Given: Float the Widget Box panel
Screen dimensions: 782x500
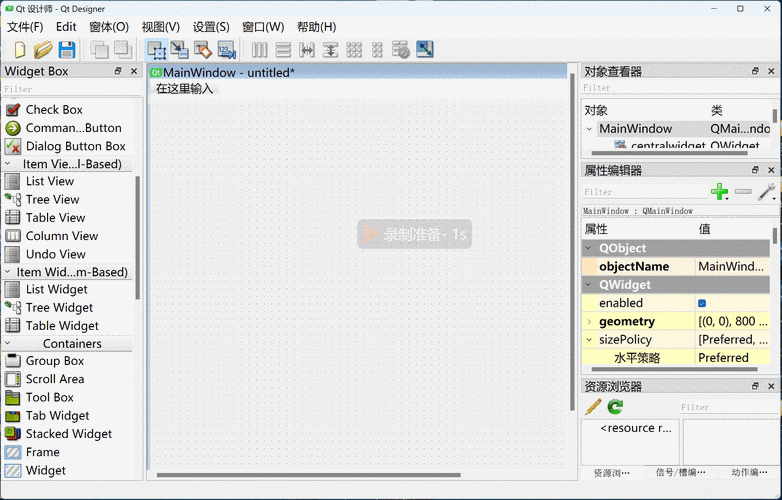Looking at the screenshot, I should click(118, 71).
